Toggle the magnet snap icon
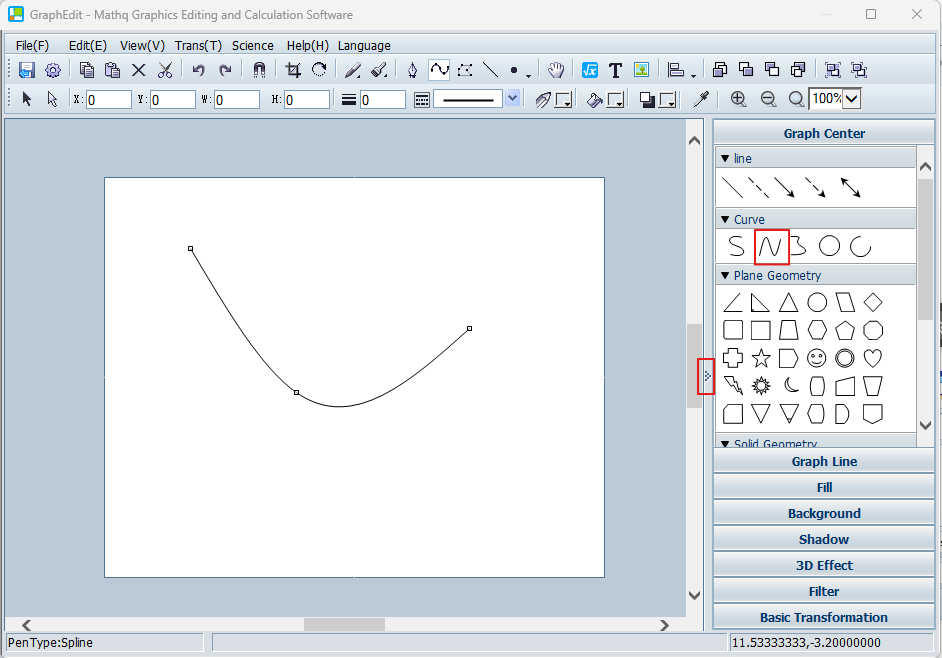Viewport: 942px width, 658px height. (259, 70)
